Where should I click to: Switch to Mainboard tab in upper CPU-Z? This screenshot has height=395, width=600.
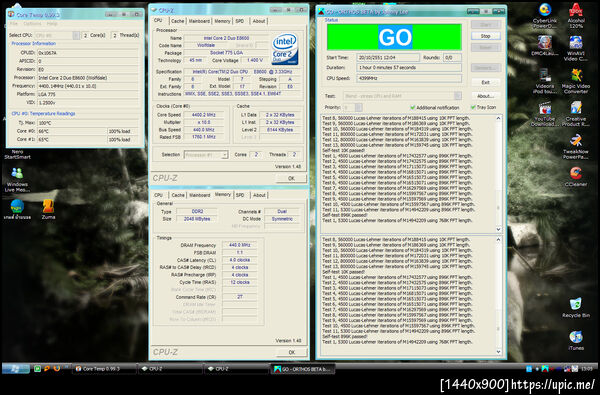pyautogui.click(x=199, y=21)
